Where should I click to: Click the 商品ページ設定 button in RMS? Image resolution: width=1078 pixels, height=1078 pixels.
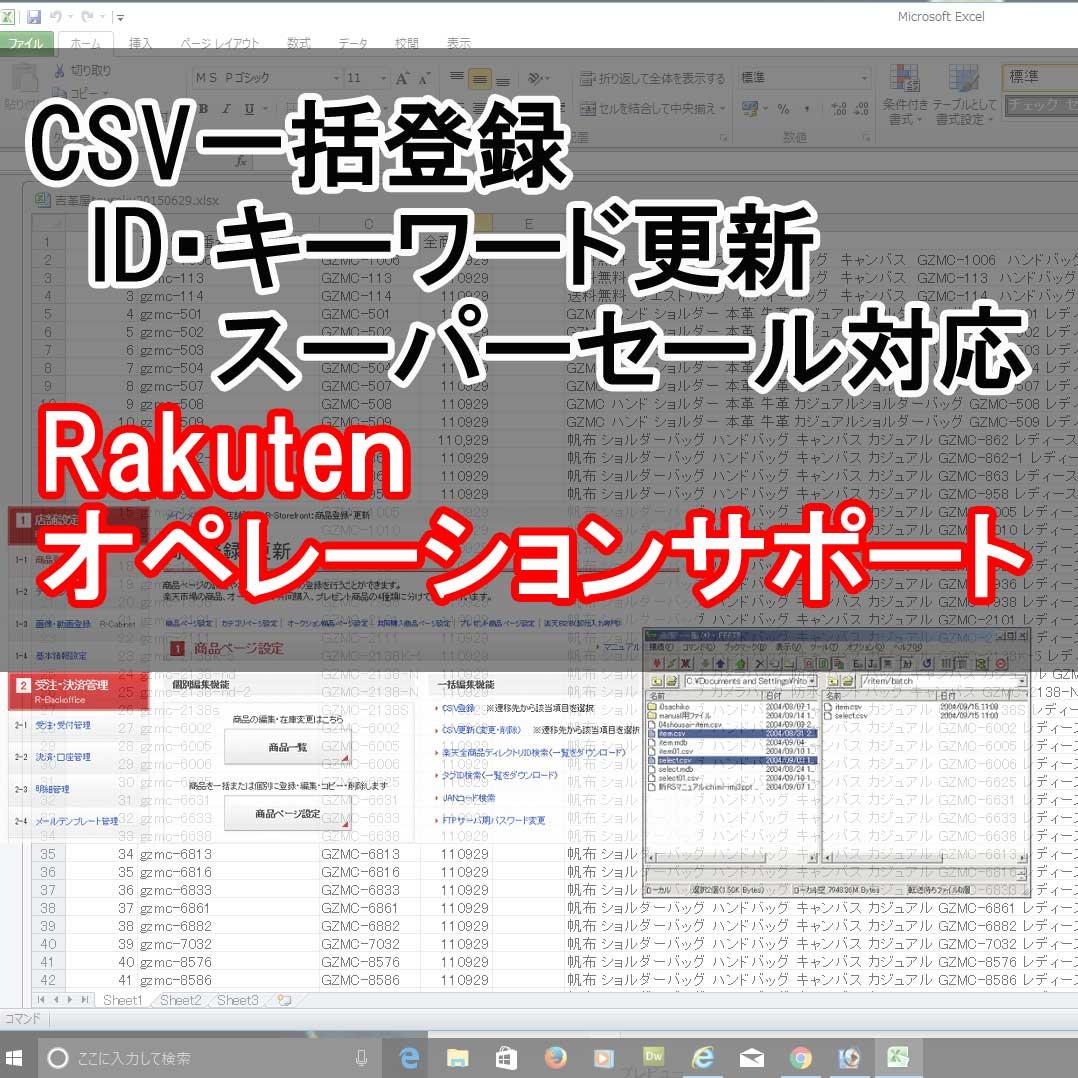287,813
